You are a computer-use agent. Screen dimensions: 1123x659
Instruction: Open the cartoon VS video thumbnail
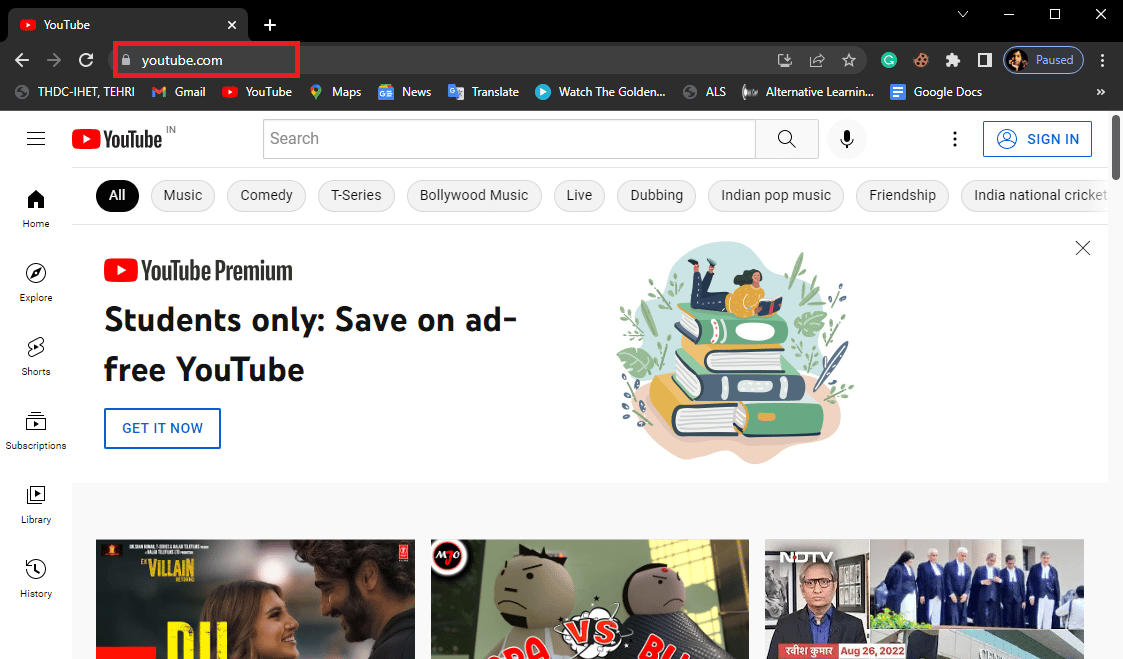click(x=589, y=599)
